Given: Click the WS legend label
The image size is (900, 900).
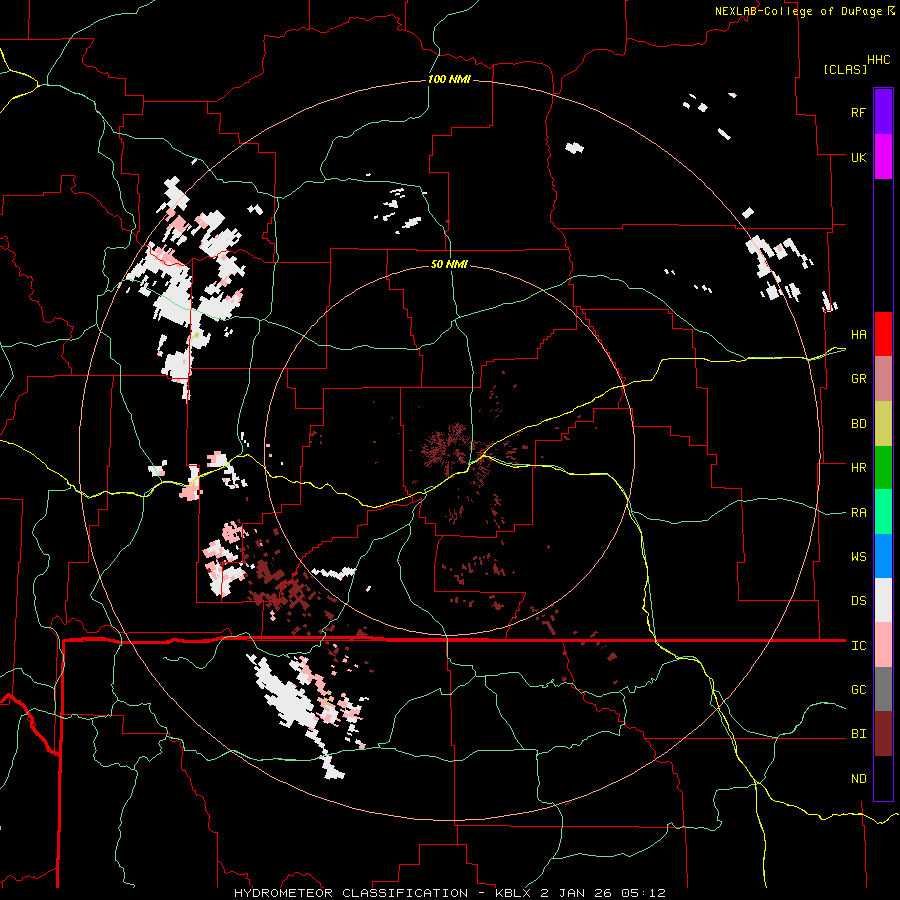Looking at the screenshot, I should (x=858, y=557).
